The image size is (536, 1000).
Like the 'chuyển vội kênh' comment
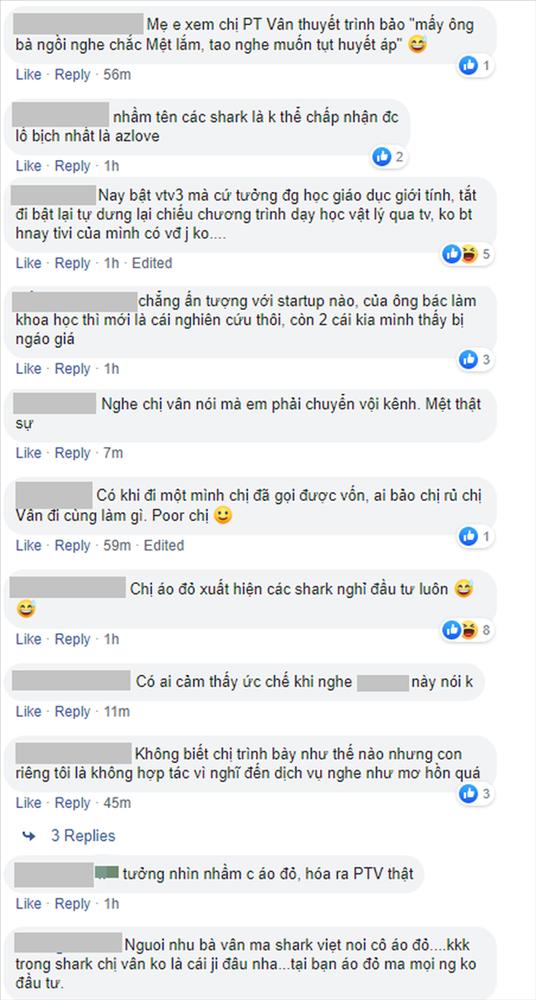point(28,453)
